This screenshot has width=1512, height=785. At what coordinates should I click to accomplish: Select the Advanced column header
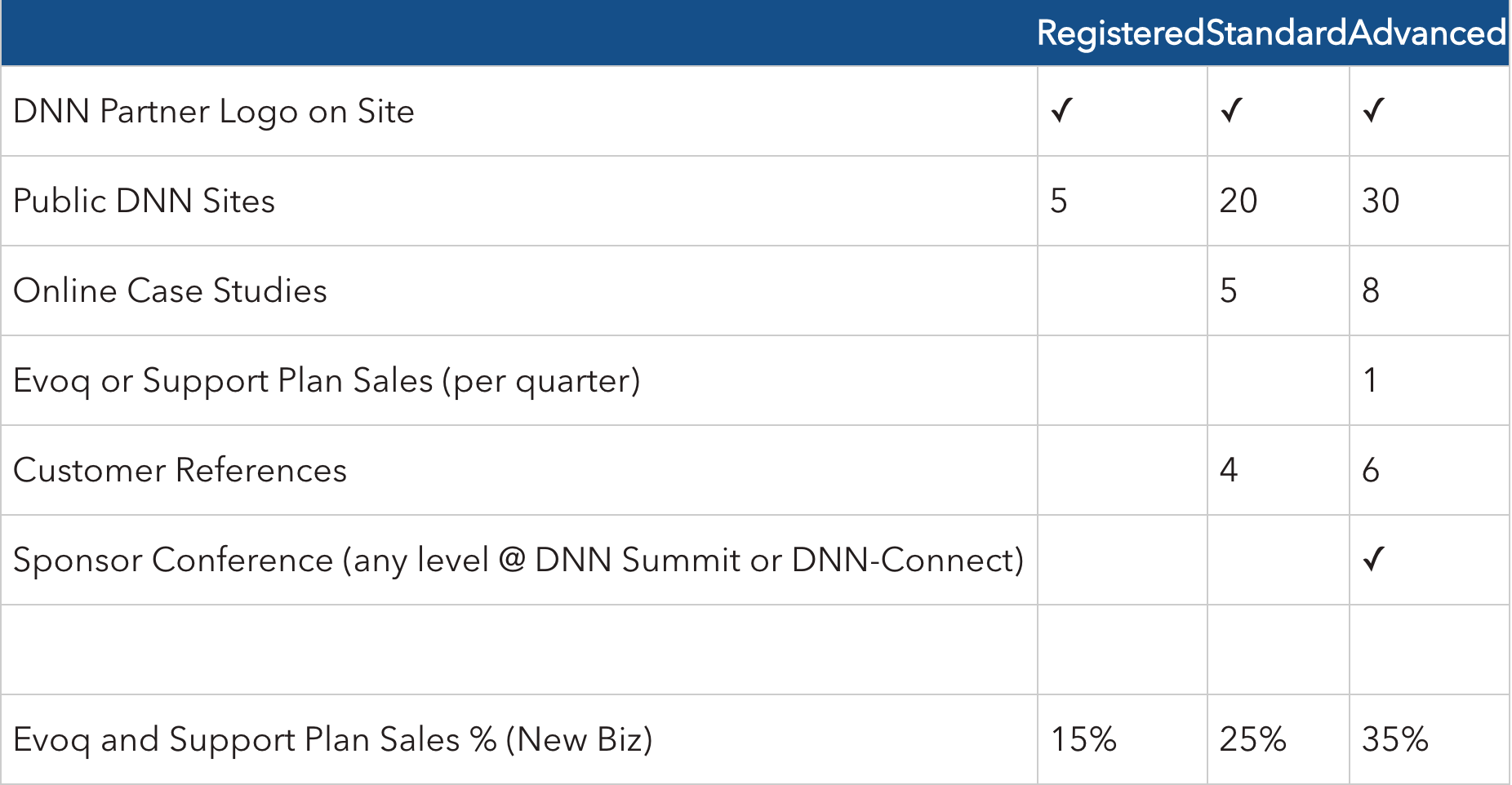(x=1427, y=33)
